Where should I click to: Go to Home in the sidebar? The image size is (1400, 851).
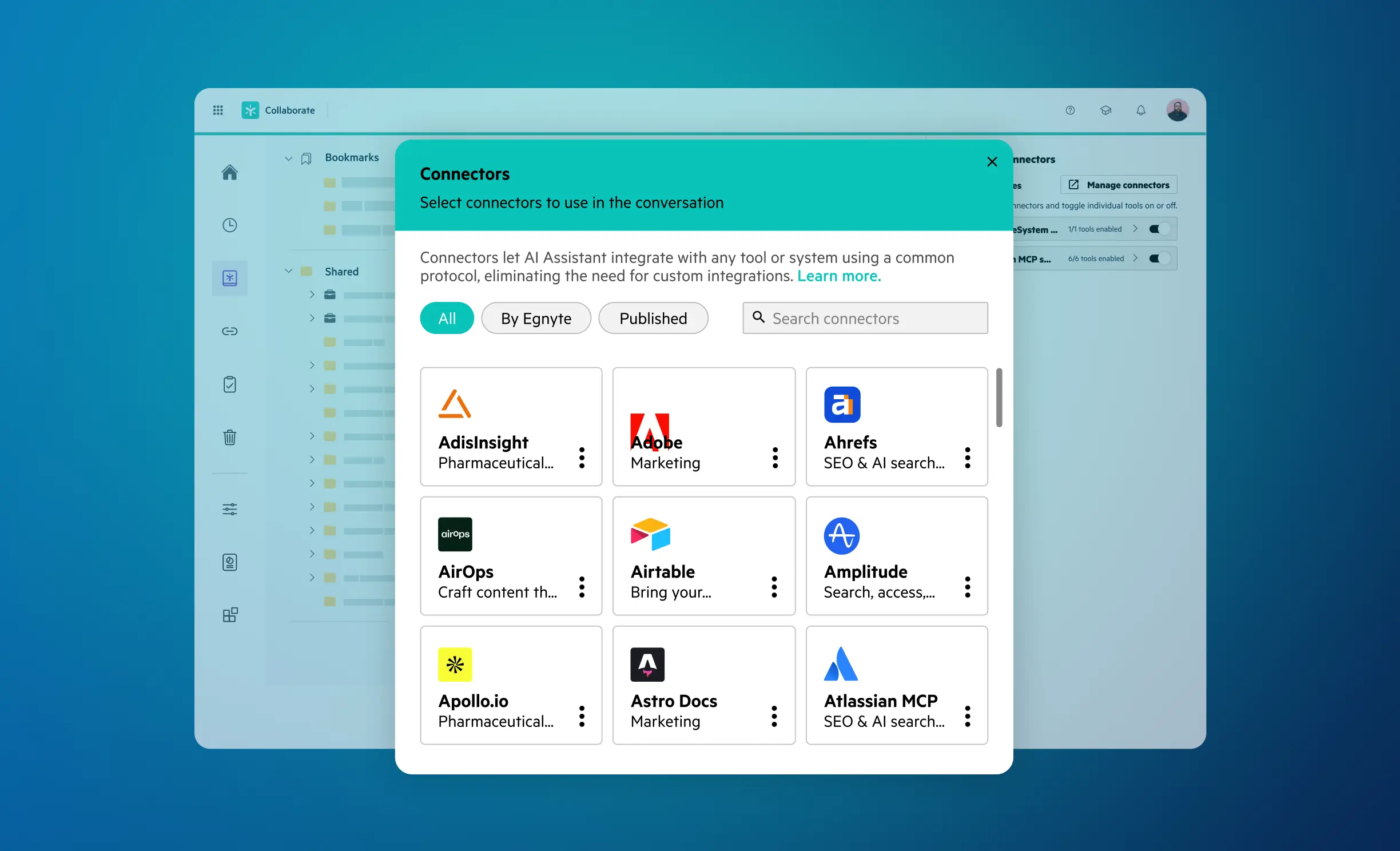(x=230, y=172)
